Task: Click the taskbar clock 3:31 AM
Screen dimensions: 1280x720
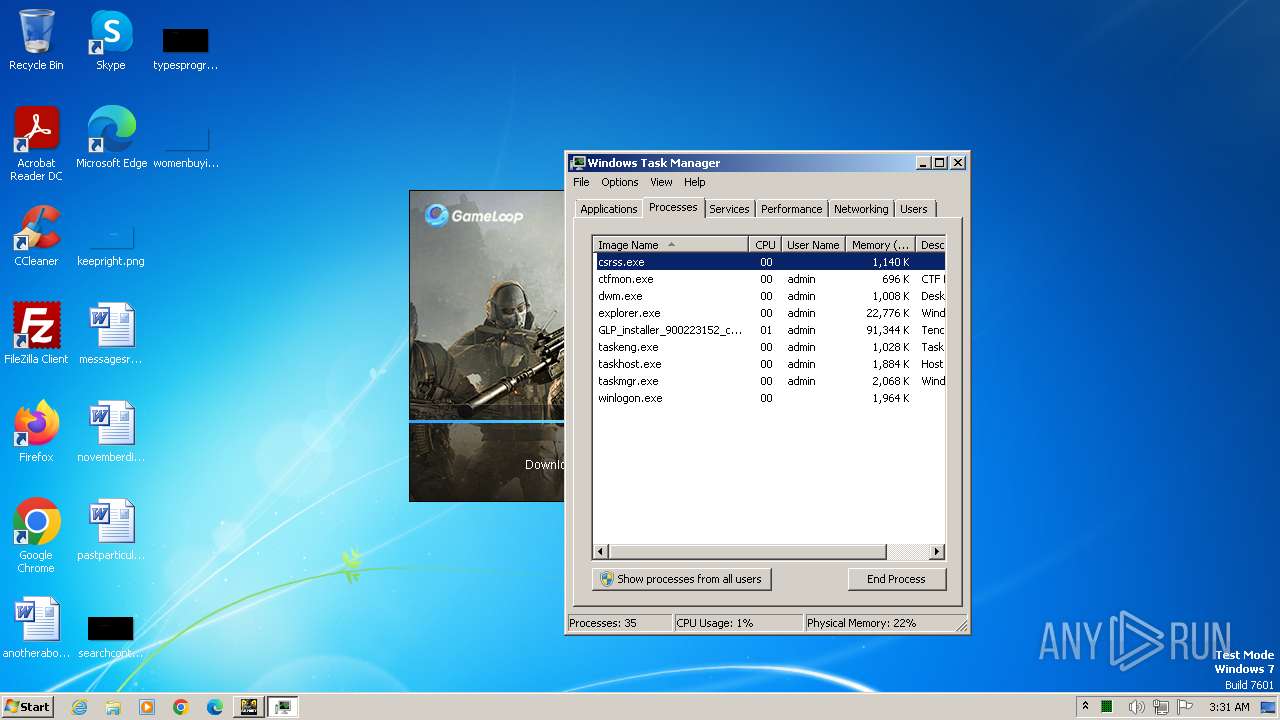Action: coord(1229,707)
